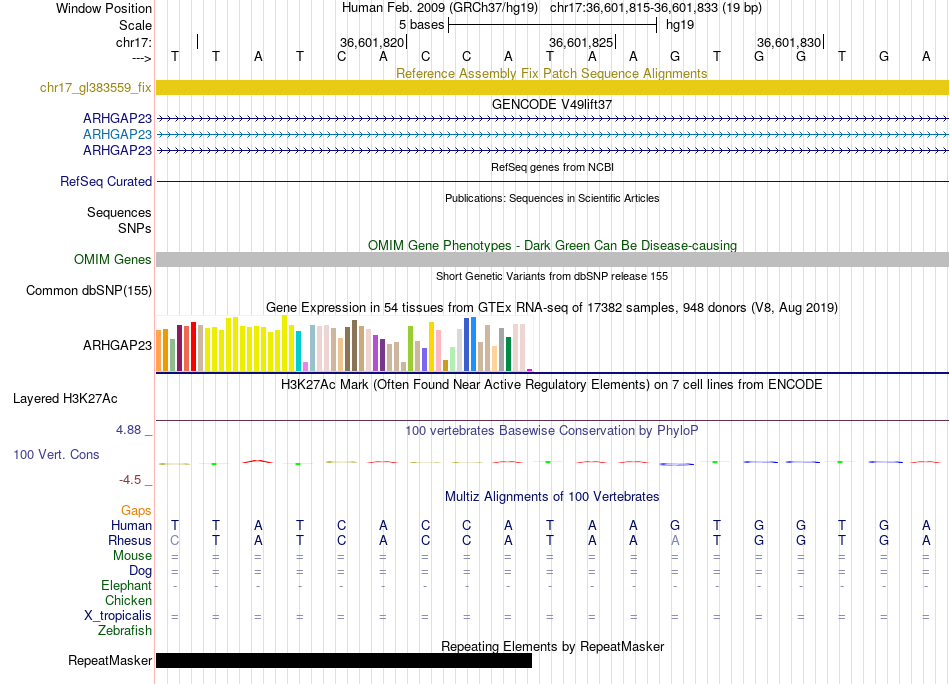Click the GTEx tissue expression bar chart
The image size is (950, 684).
coord(344,343)
